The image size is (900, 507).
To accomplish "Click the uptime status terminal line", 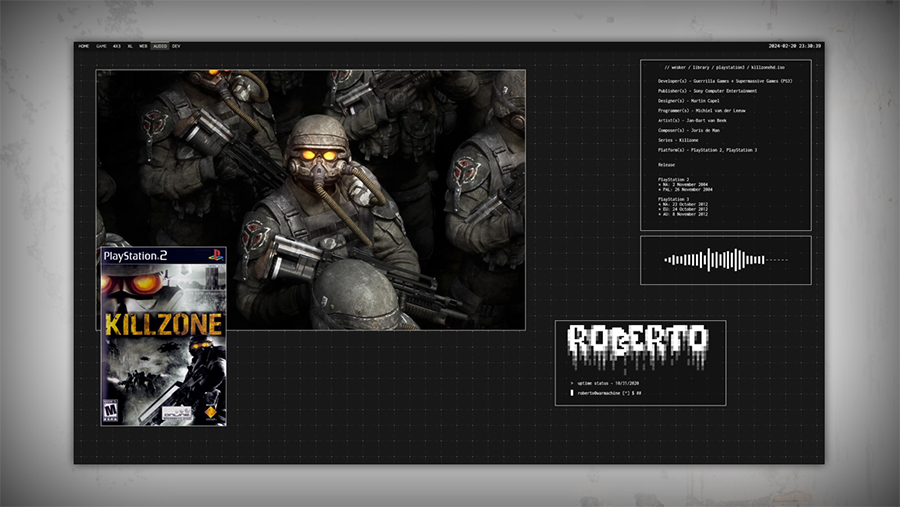I will (x=604, y=383).
